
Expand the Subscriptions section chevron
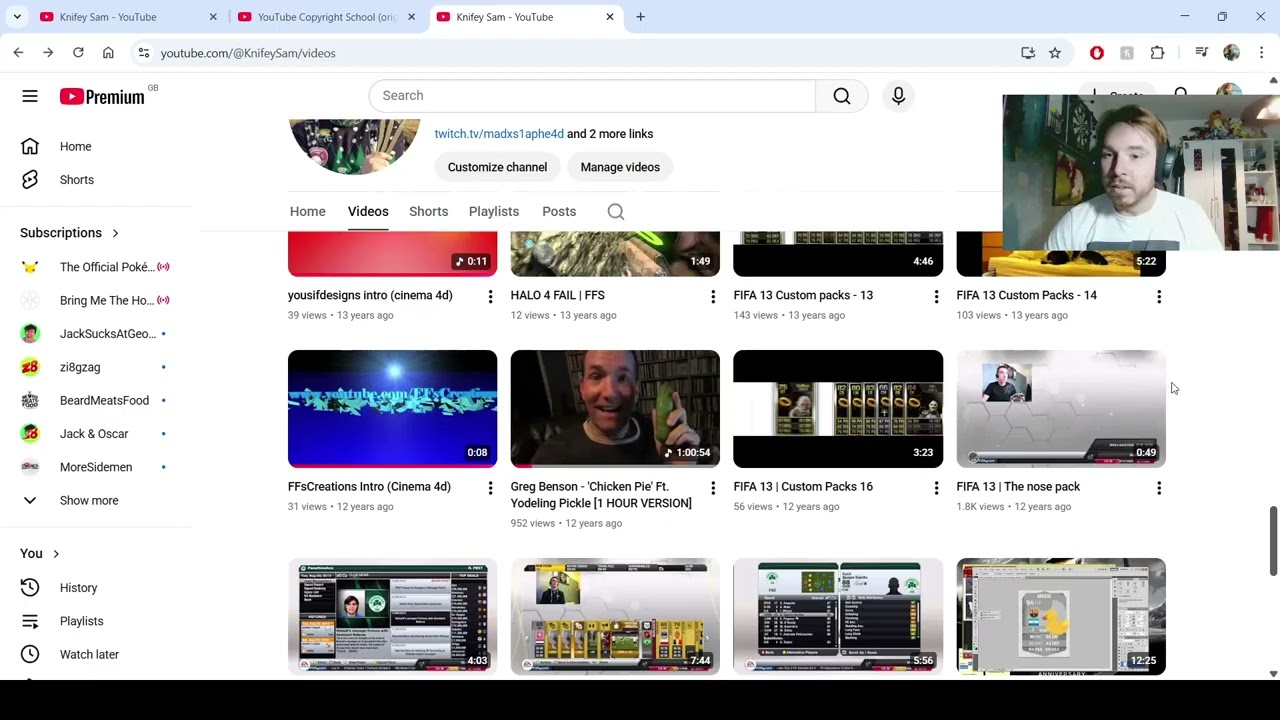[115, 233]
